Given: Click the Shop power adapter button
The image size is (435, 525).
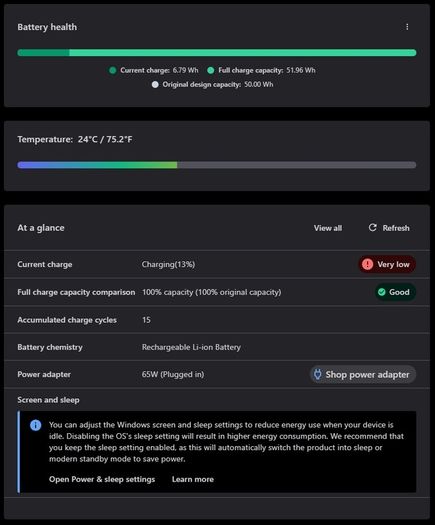Looking at the screenshot, I should click(x=363, y=374).
